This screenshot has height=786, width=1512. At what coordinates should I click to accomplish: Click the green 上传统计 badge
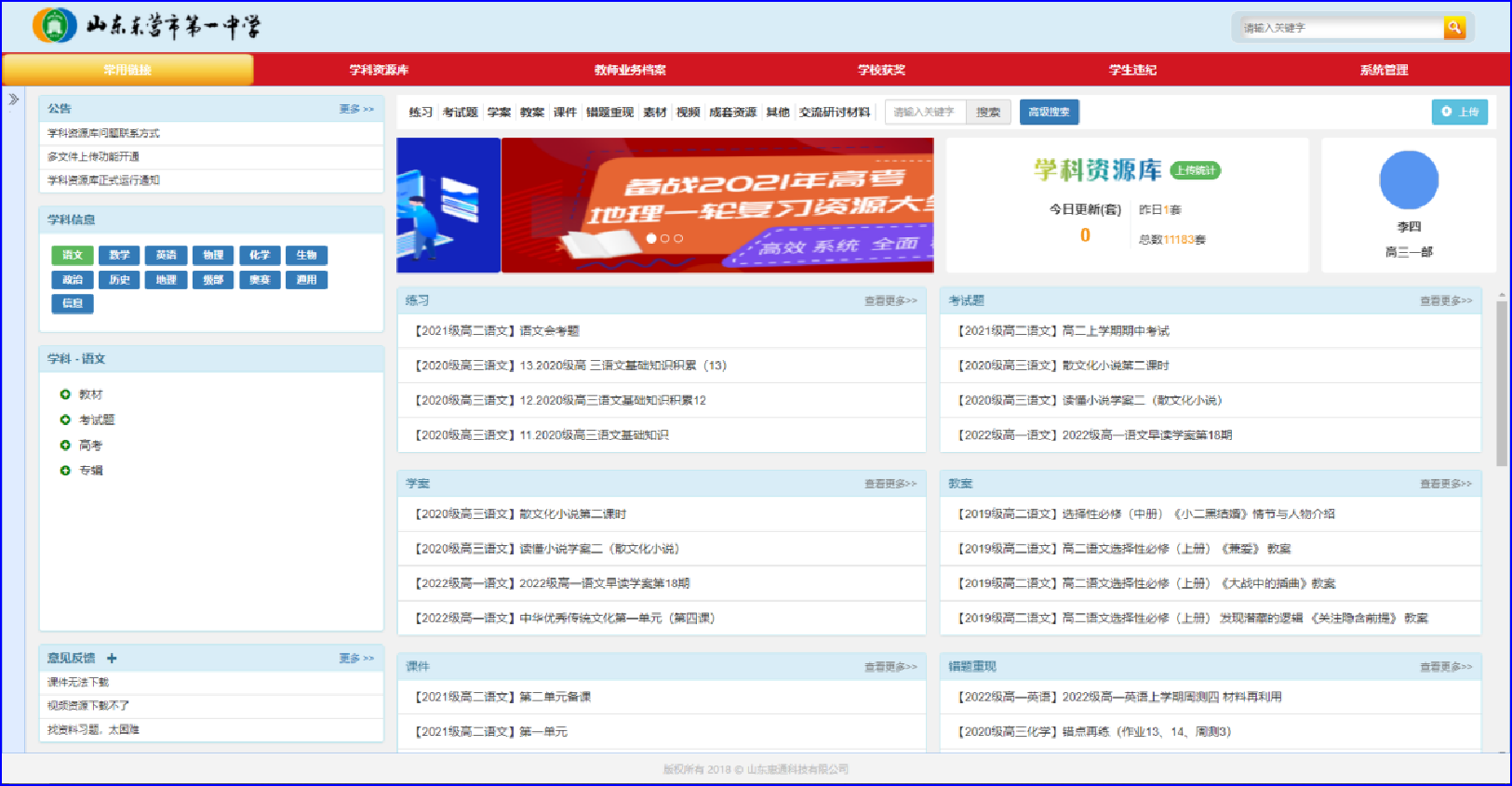click(x=1195, y=170)
